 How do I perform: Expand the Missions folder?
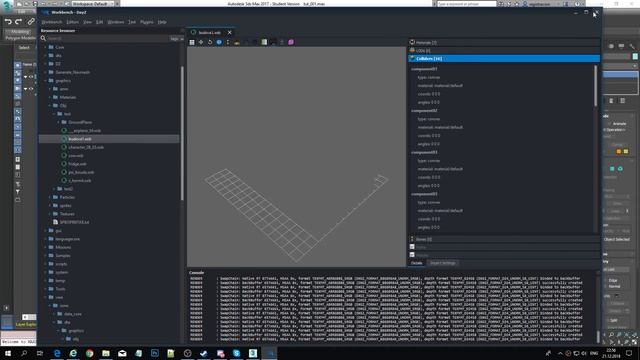(x=46, y=247)
